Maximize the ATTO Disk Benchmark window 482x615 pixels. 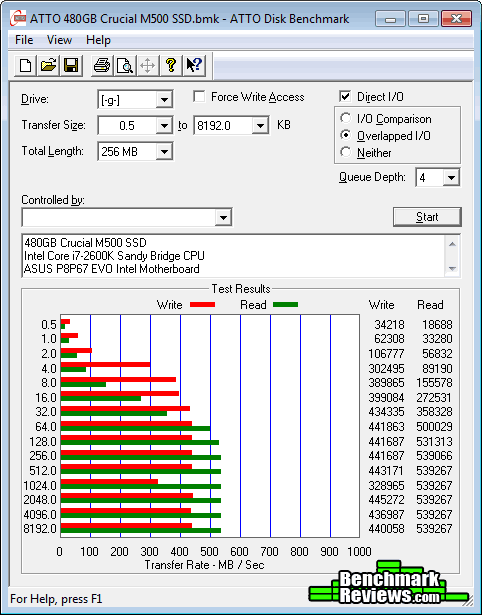[x=423, y=18]
